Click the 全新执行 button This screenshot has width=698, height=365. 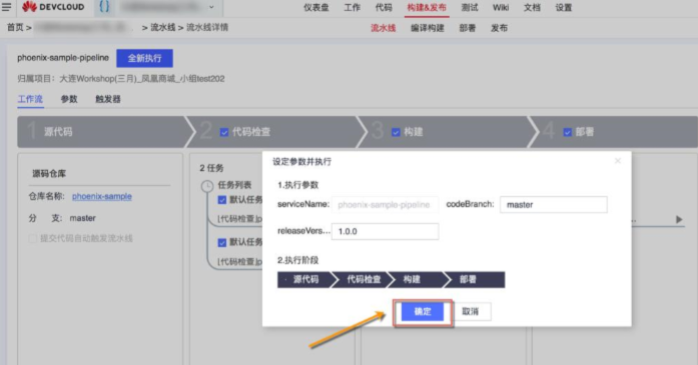[x=145, y=58]
